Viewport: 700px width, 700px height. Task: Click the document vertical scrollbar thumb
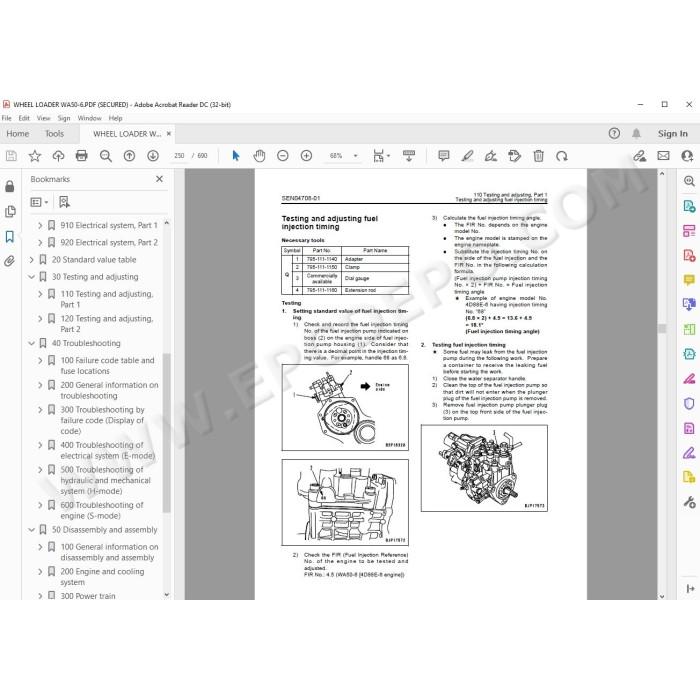click(x=662, y=329)
